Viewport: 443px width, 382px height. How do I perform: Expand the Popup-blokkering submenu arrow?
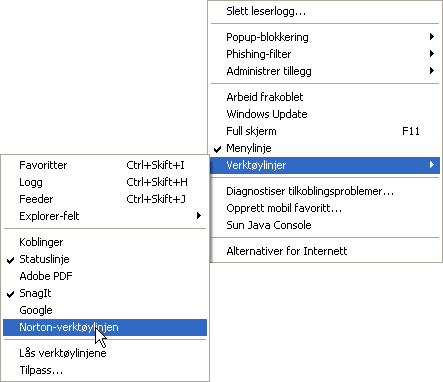(432, 37)
